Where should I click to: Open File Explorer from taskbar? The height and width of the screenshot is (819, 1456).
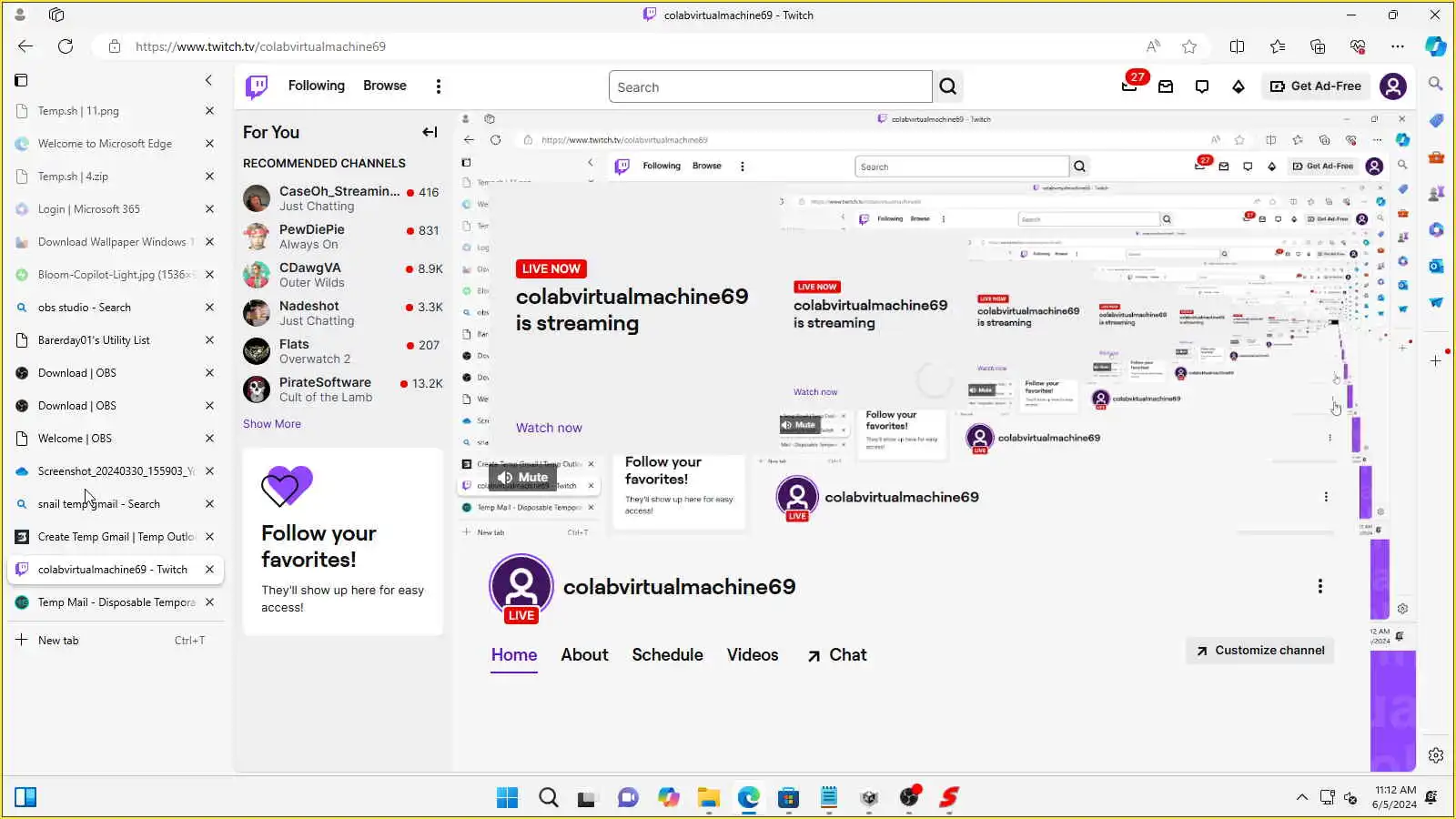tap(708, 798)
